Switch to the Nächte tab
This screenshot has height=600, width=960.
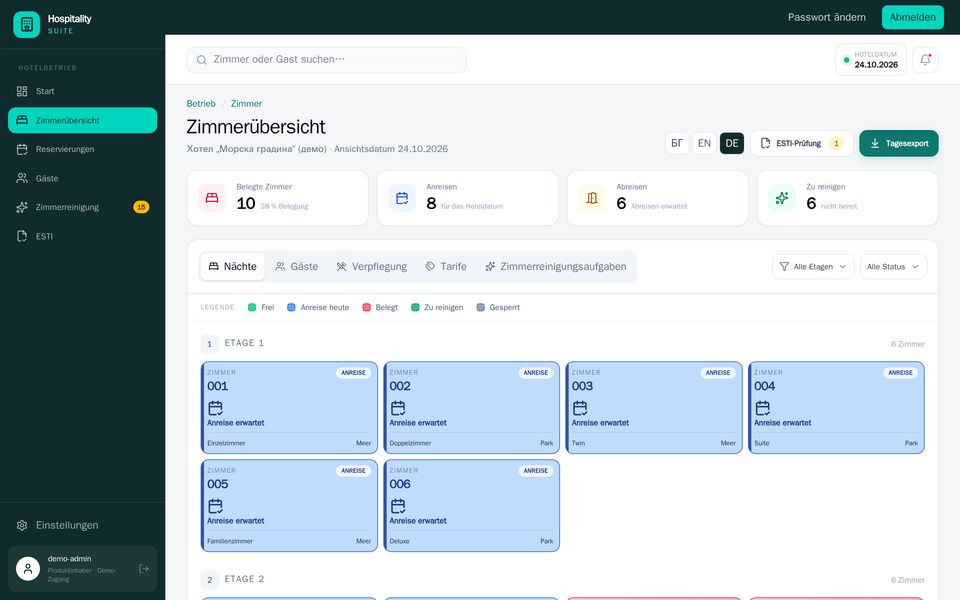[x=233, y=267]
